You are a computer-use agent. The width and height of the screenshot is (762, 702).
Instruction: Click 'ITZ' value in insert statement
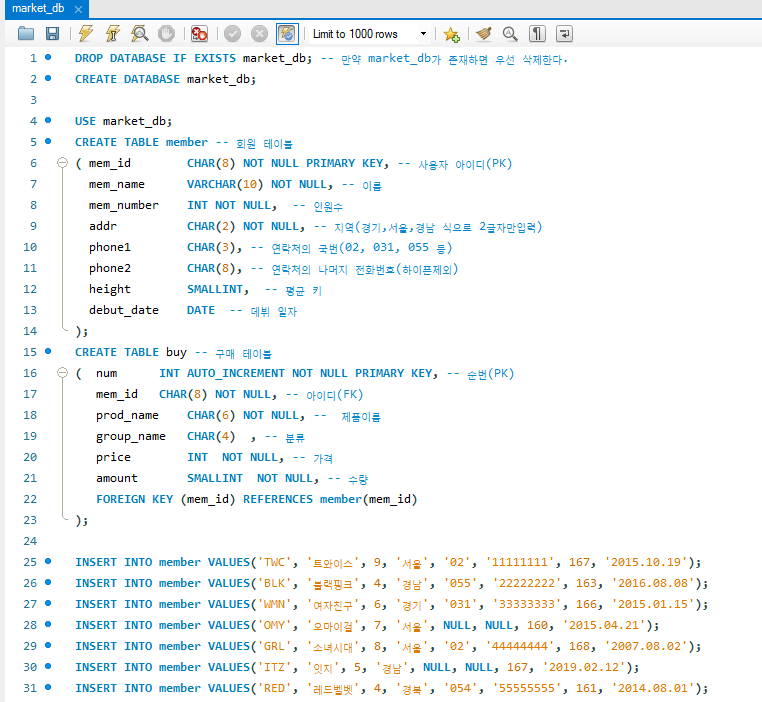274,667
